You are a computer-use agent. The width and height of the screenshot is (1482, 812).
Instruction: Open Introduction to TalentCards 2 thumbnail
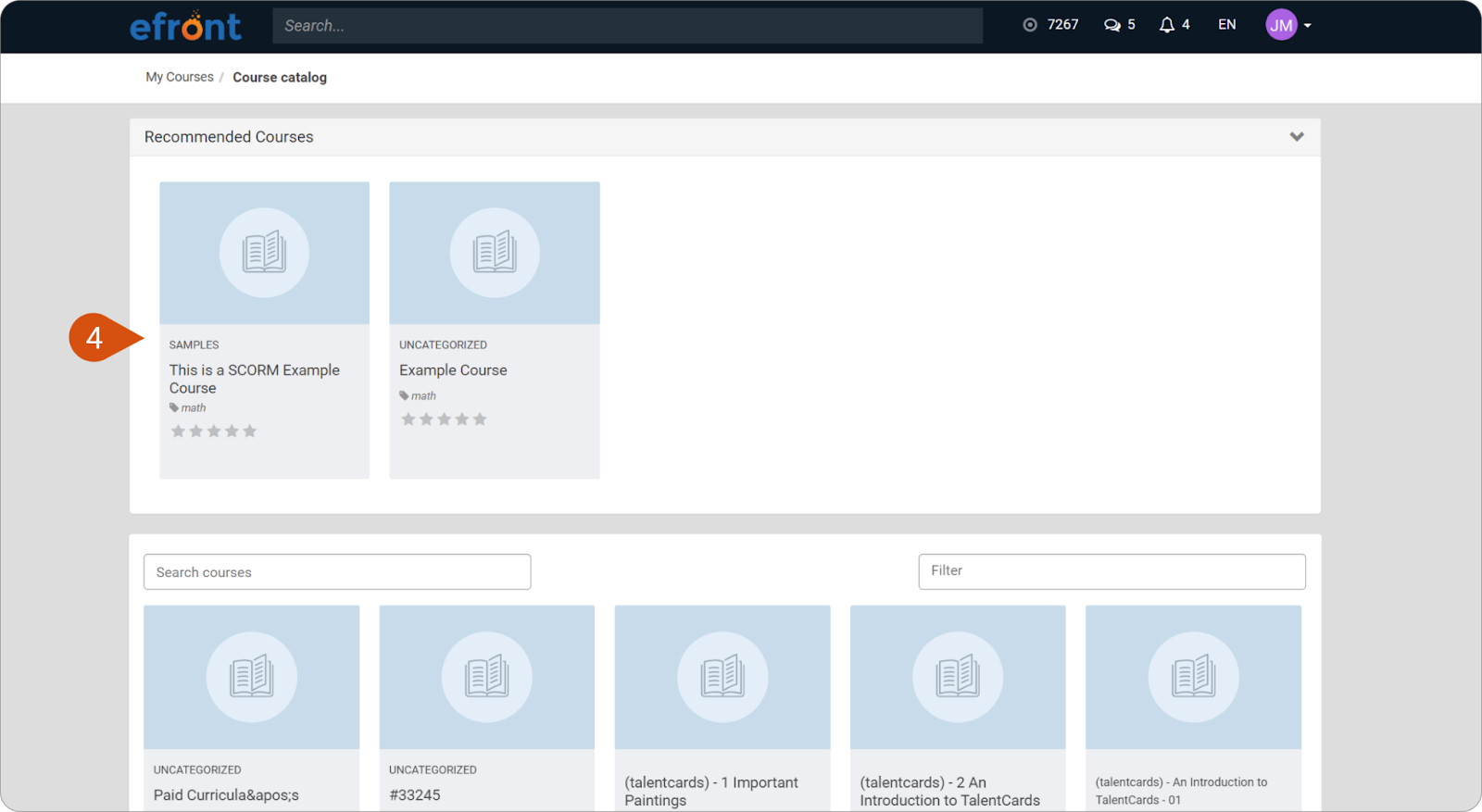[958, 677]
